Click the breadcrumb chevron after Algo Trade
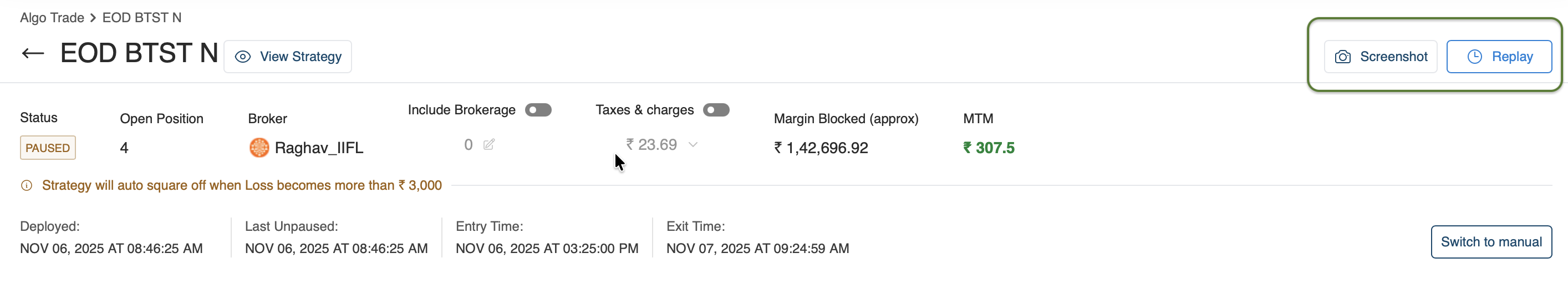Screen dimensions: 1568x283 tap(93, 18)
